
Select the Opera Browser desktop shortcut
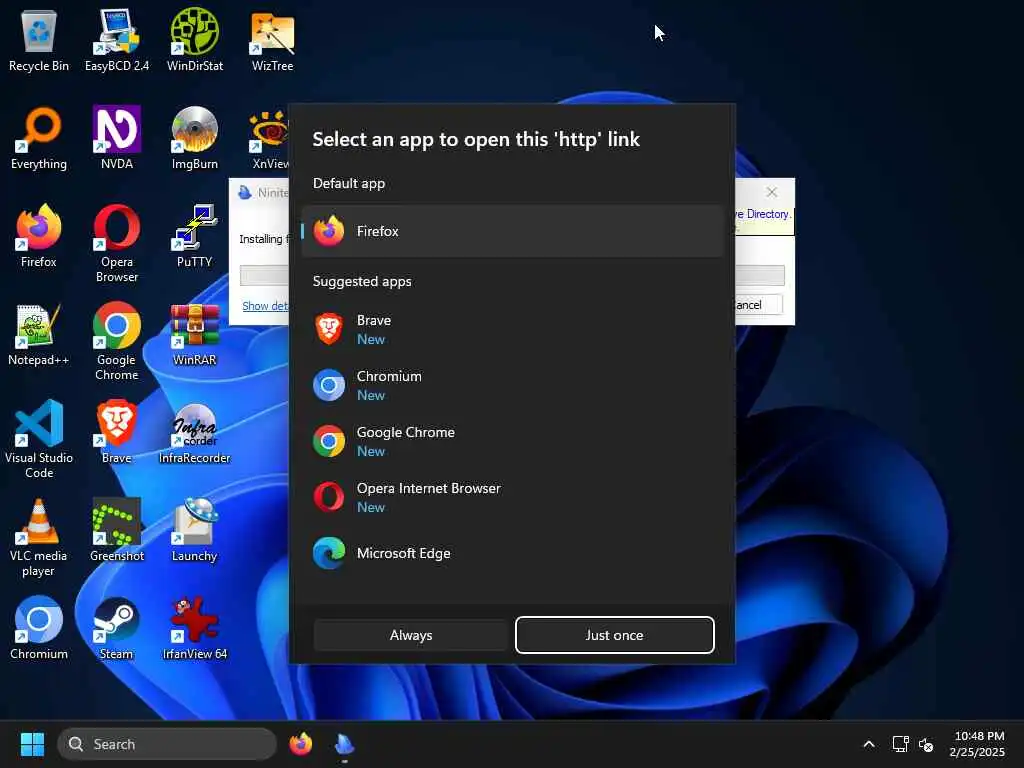click(116, 244)
